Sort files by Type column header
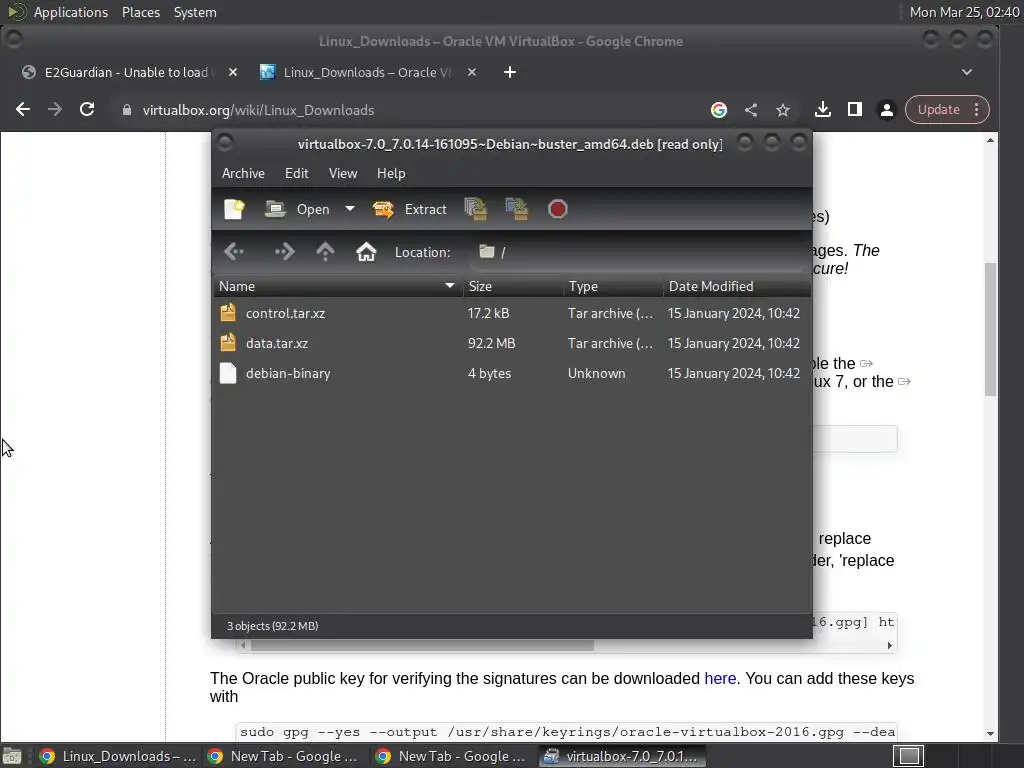 (613, 286)
